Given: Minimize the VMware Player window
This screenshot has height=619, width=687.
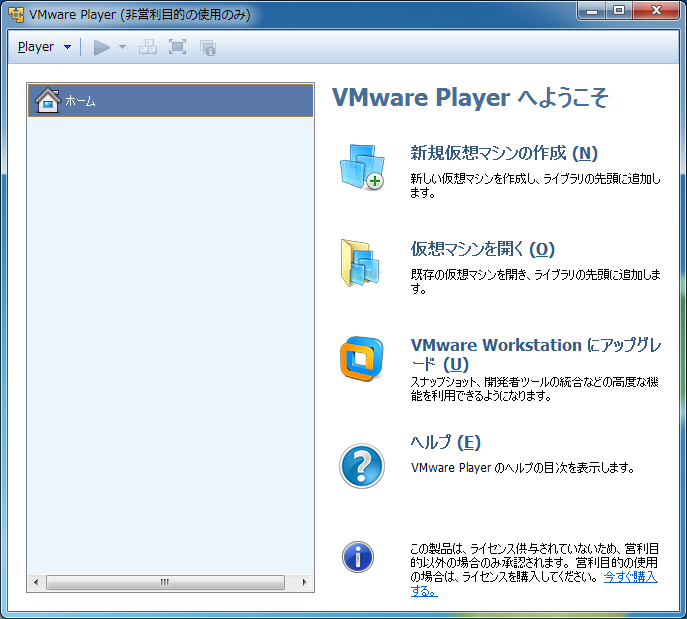Looking at the screenshot, I should pyautogui.click(x=592, y=10).
